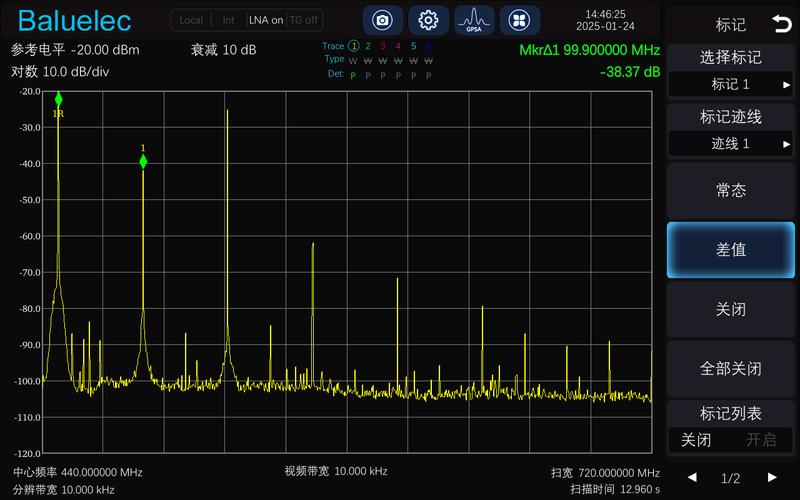Screen dimensions: 800x500
Task: Click the Baluelec logo
Action: (x=74, y=21)
